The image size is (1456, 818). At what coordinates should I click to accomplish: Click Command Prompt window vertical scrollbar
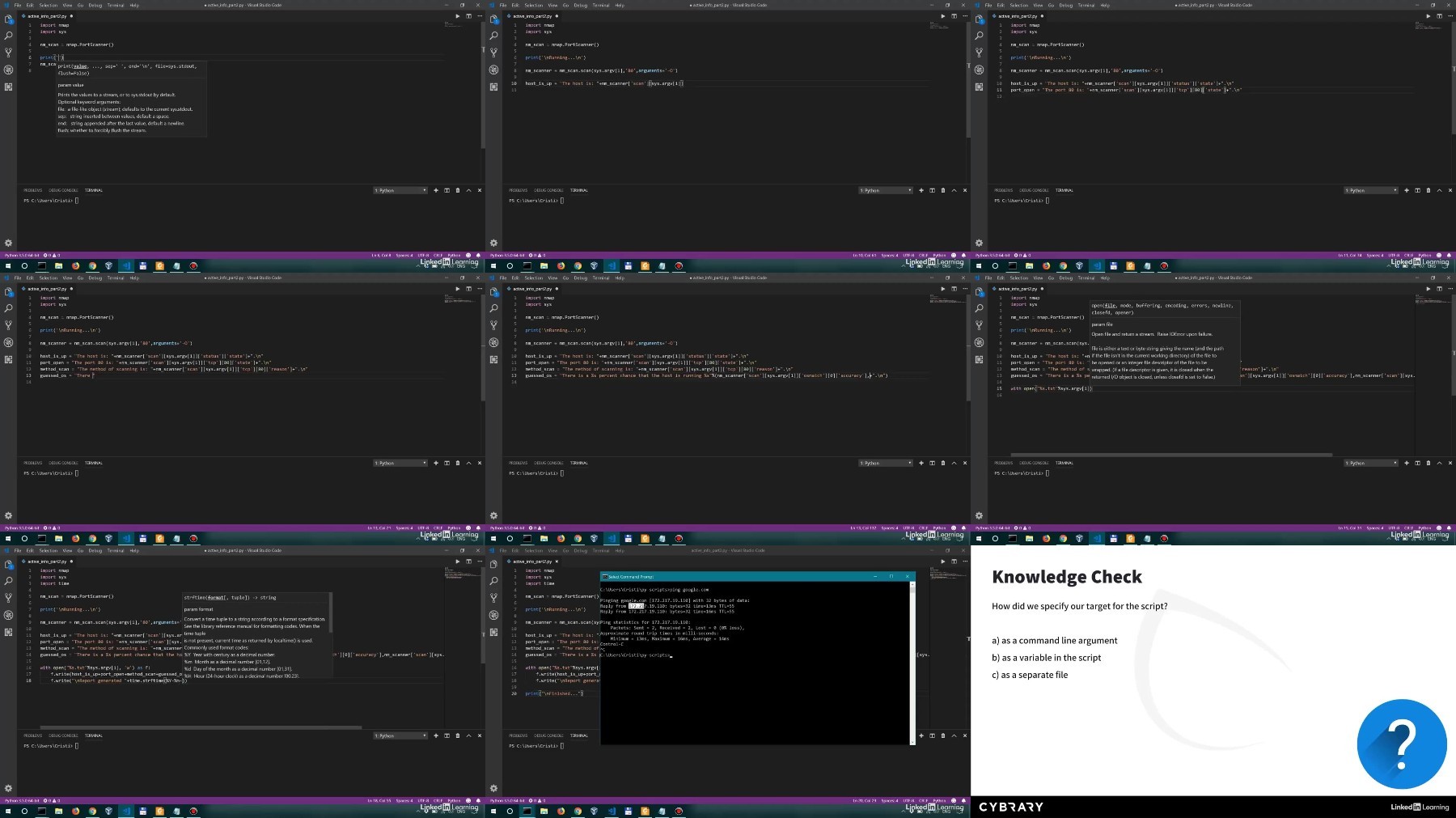point(912,662)
